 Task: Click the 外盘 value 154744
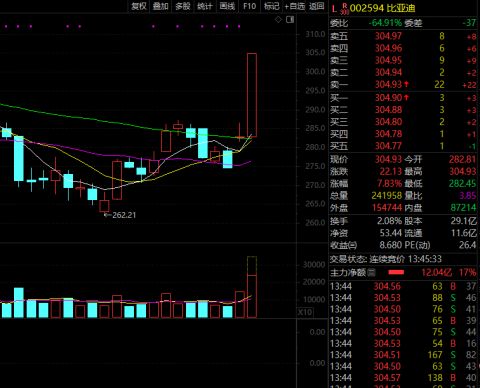point(387,207)
